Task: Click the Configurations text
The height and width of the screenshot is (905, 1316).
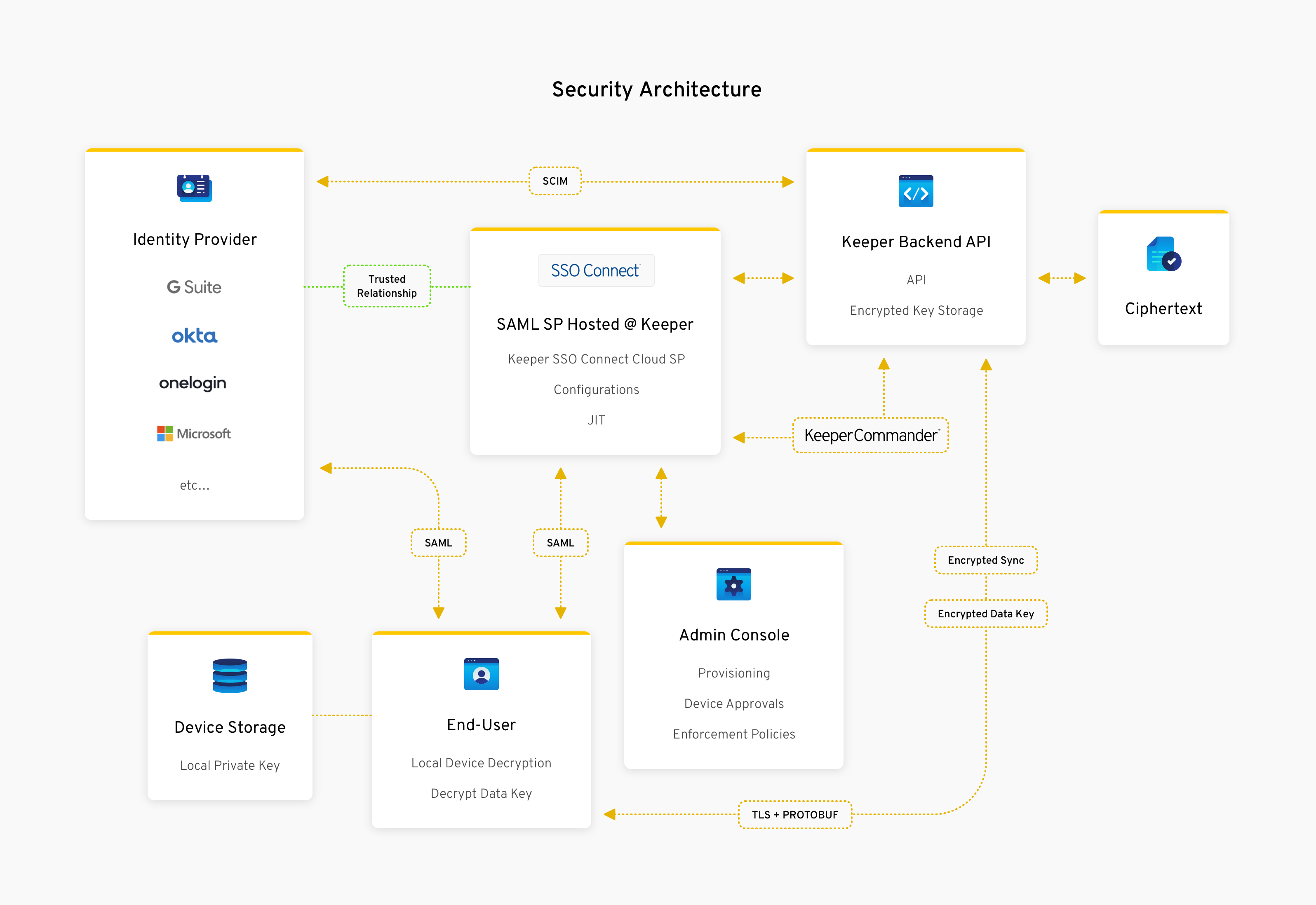Action: (x=596, y=390)
